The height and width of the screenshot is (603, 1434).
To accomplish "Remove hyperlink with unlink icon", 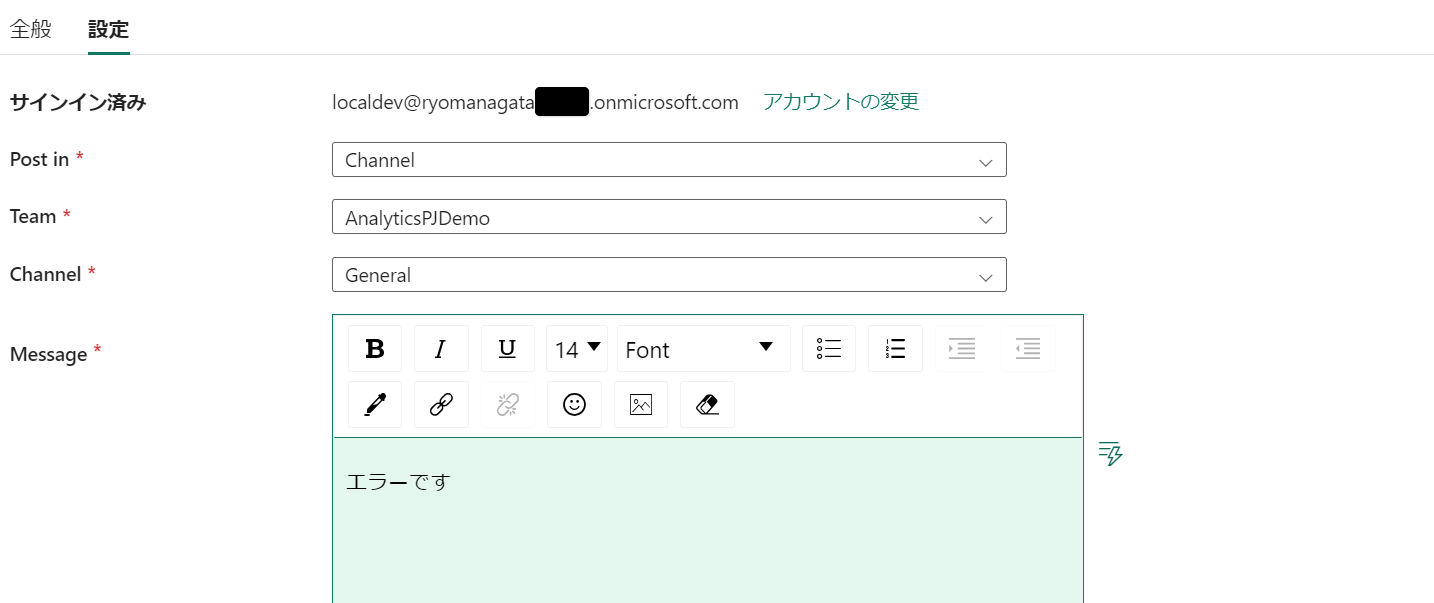I will (508, 405).
